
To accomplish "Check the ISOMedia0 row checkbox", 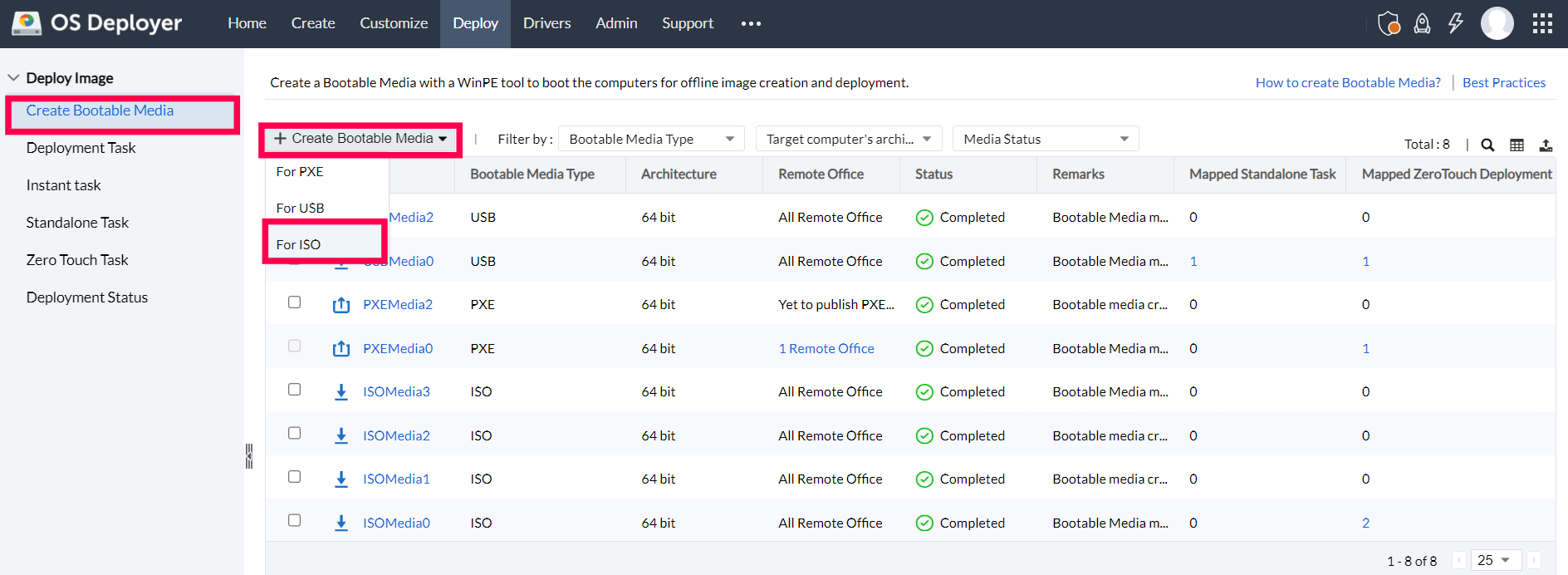I will (294, 520).
